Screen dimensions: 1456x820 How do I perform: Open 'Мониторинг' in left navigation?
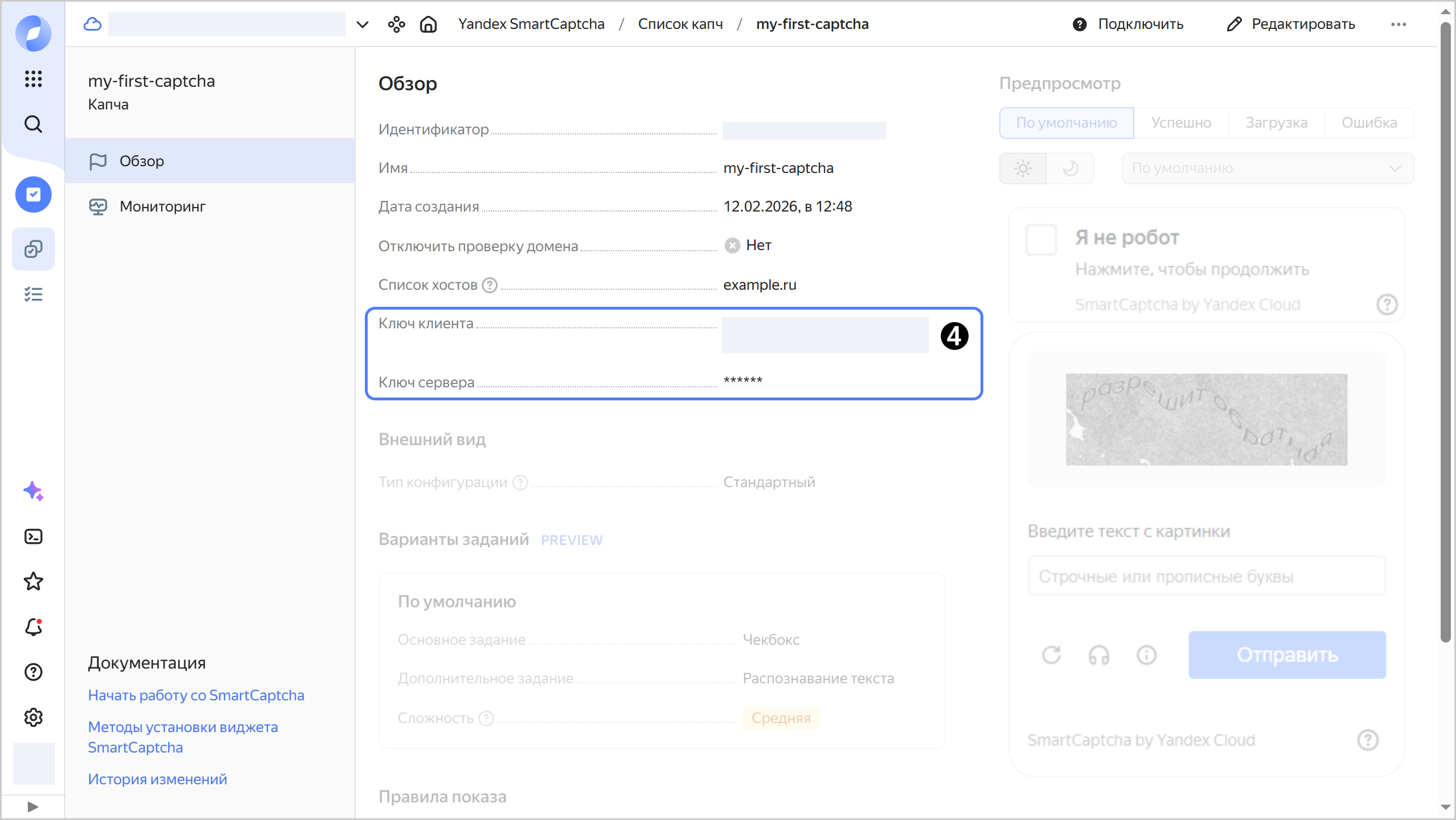(162, 206)
